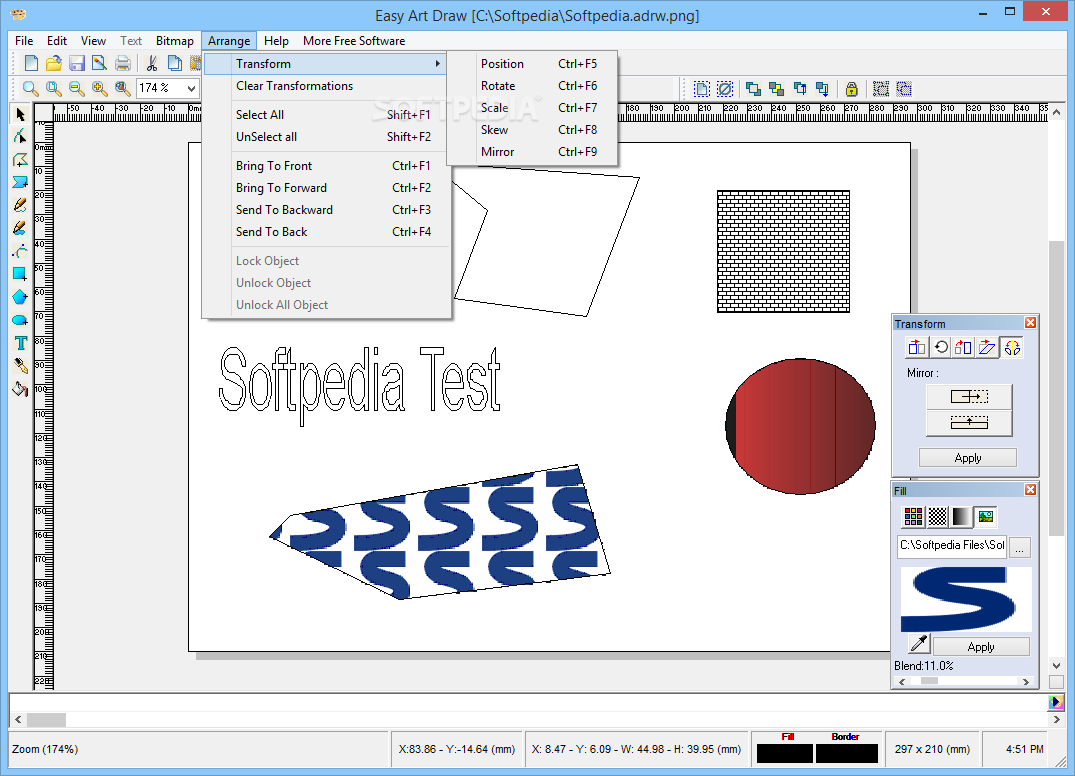Image resolution: width=1075 pixels, height=776 pixels.
Task: Click the horizontal mirror button
Action: click(969, 397)
